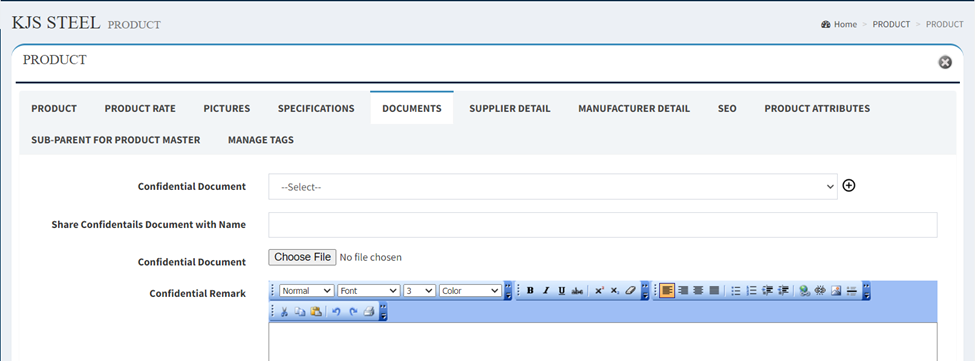Apply subscript formatting

[x=614, y=290]
